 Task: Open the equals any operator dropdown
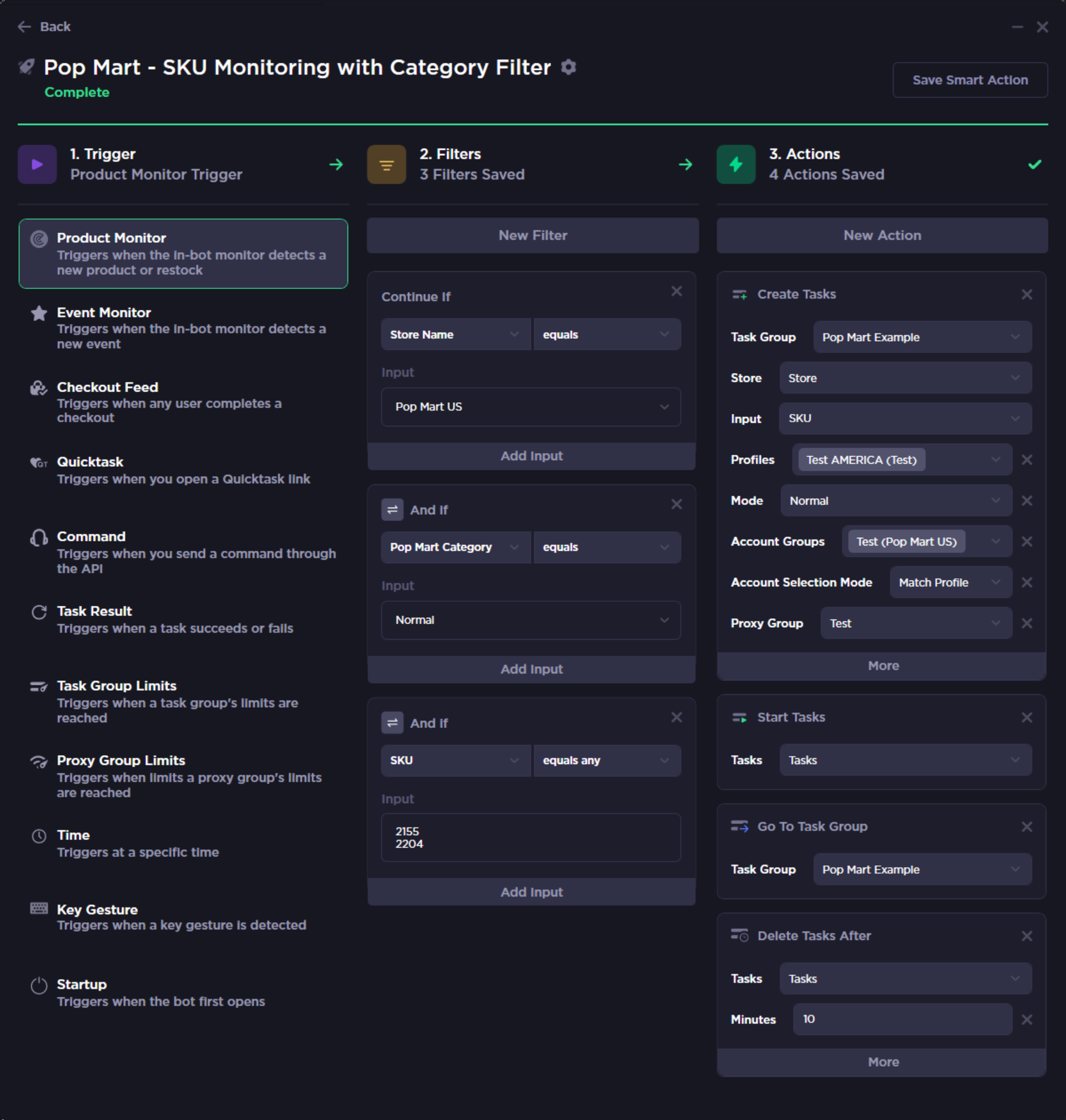(607, 760)
